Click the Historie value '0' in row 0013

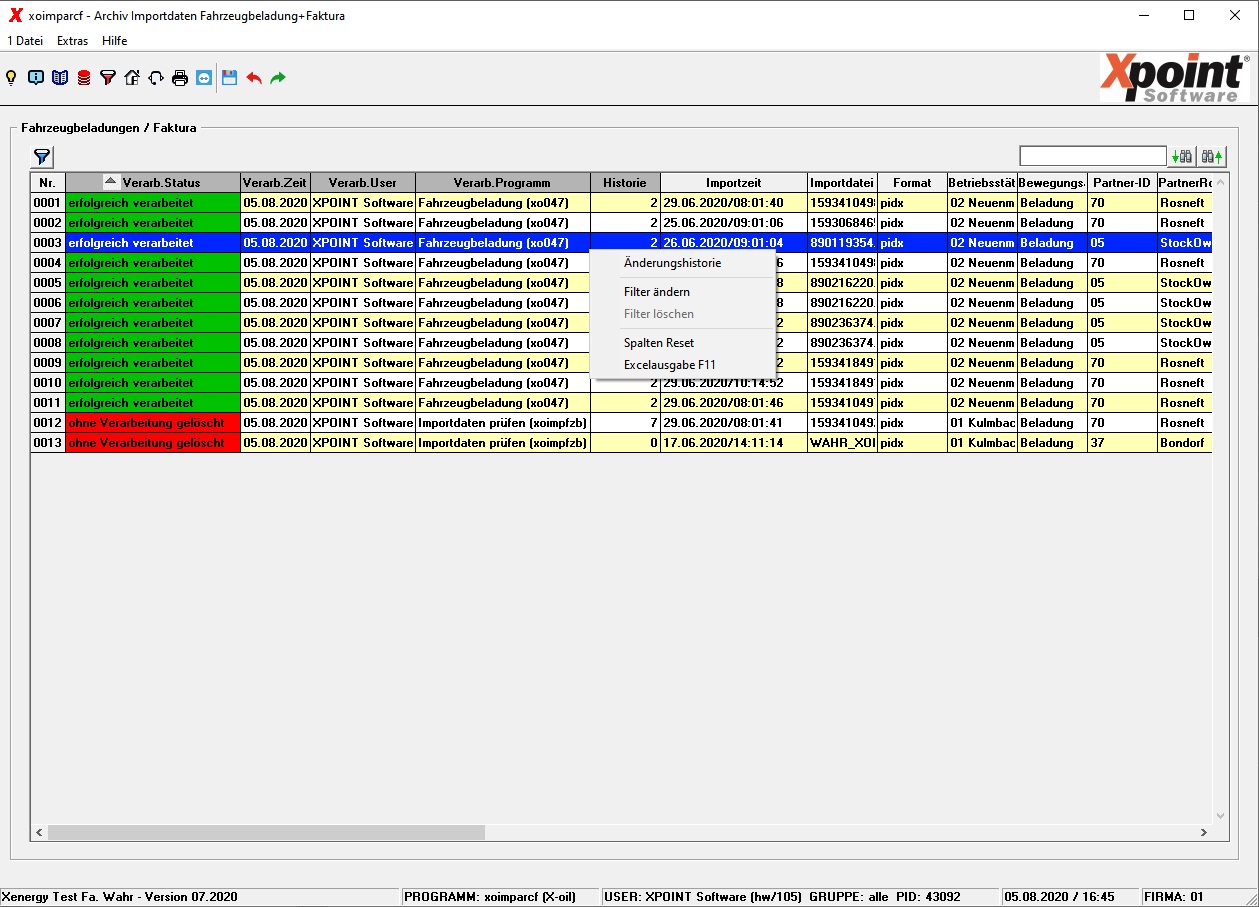625,443
